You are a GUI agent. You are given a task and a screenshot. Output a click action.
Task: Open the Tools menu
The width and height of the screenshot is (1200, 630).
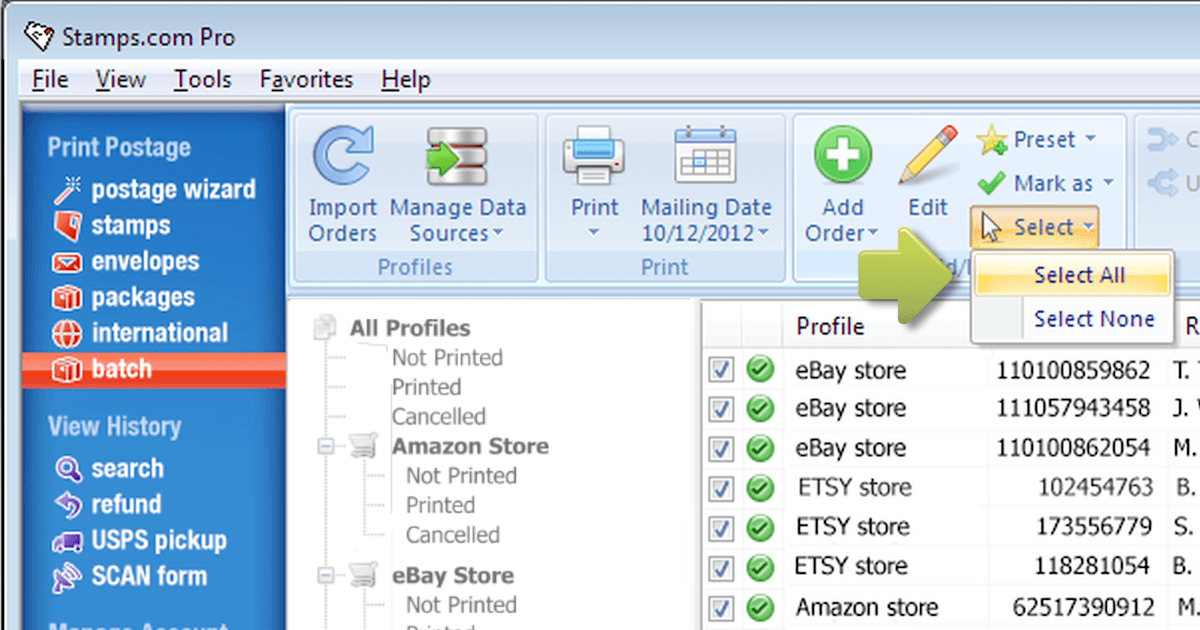coord(203,80)
